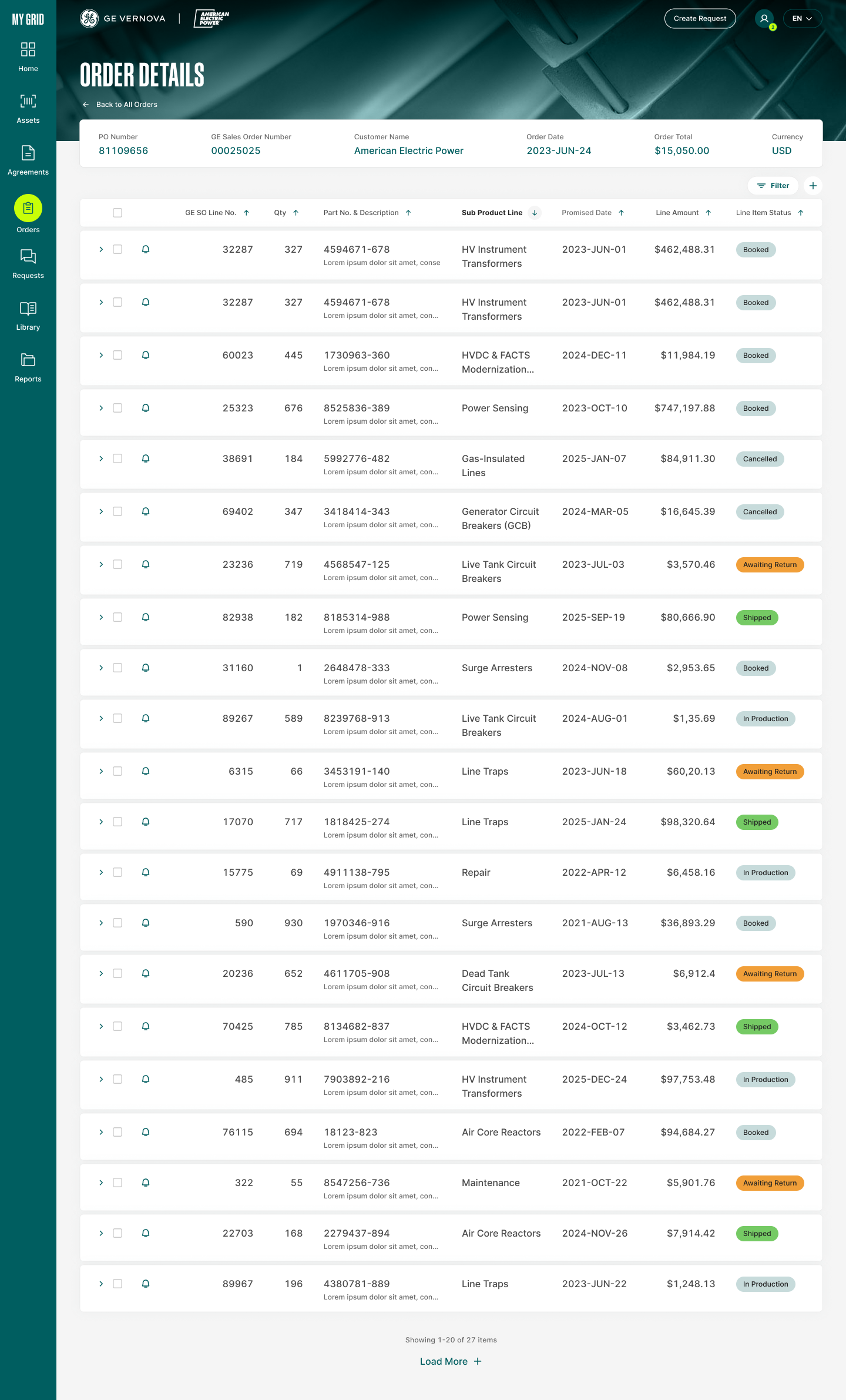Open the Requests chat icon
This screenshot has height=1400, width=846.
pyautogui.click(x=28, y=256)
